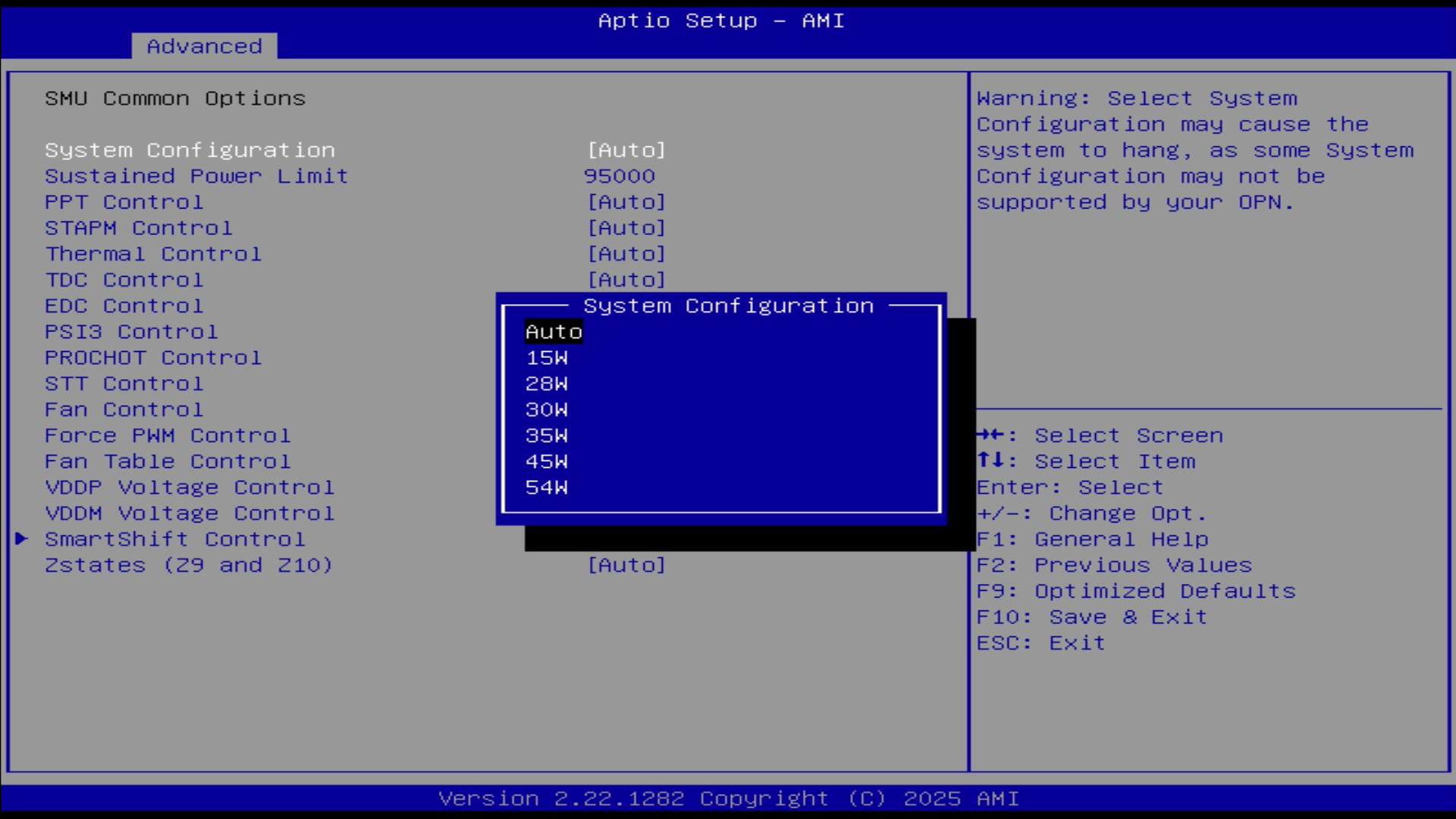Choose the 15W configuration option
This screenshot has height=819, width=1456.
tap(546, 358)
